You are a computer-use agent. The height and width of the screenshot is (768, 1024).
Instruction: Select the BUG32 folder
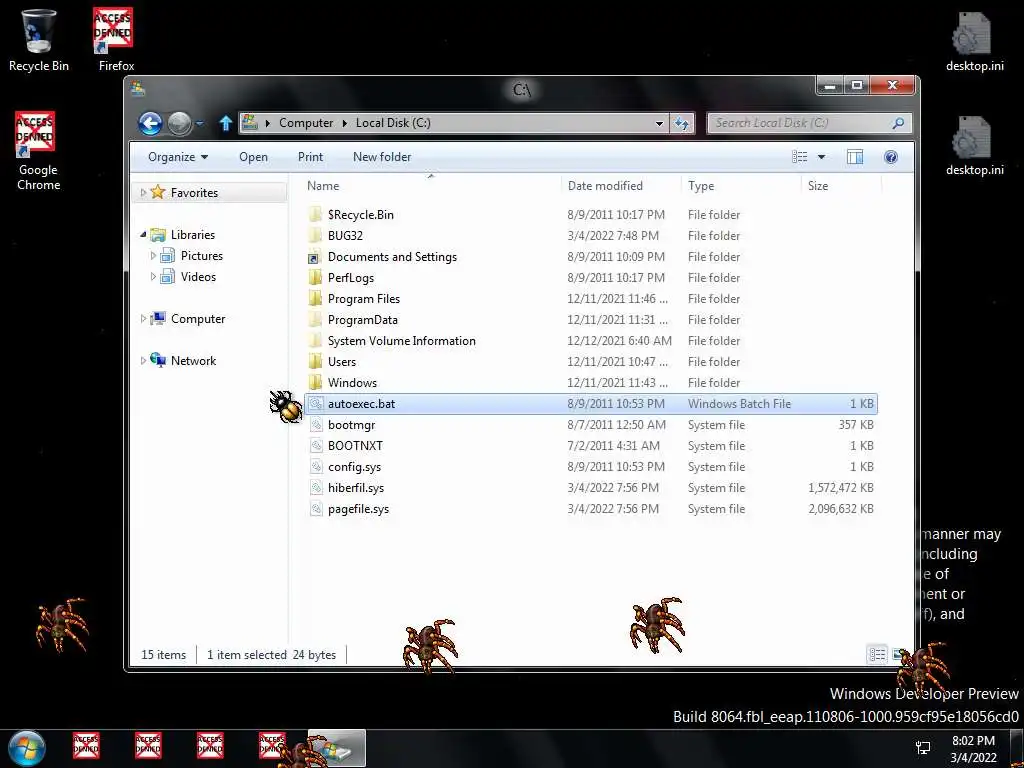pyautogui.click(x=345, y=236)
